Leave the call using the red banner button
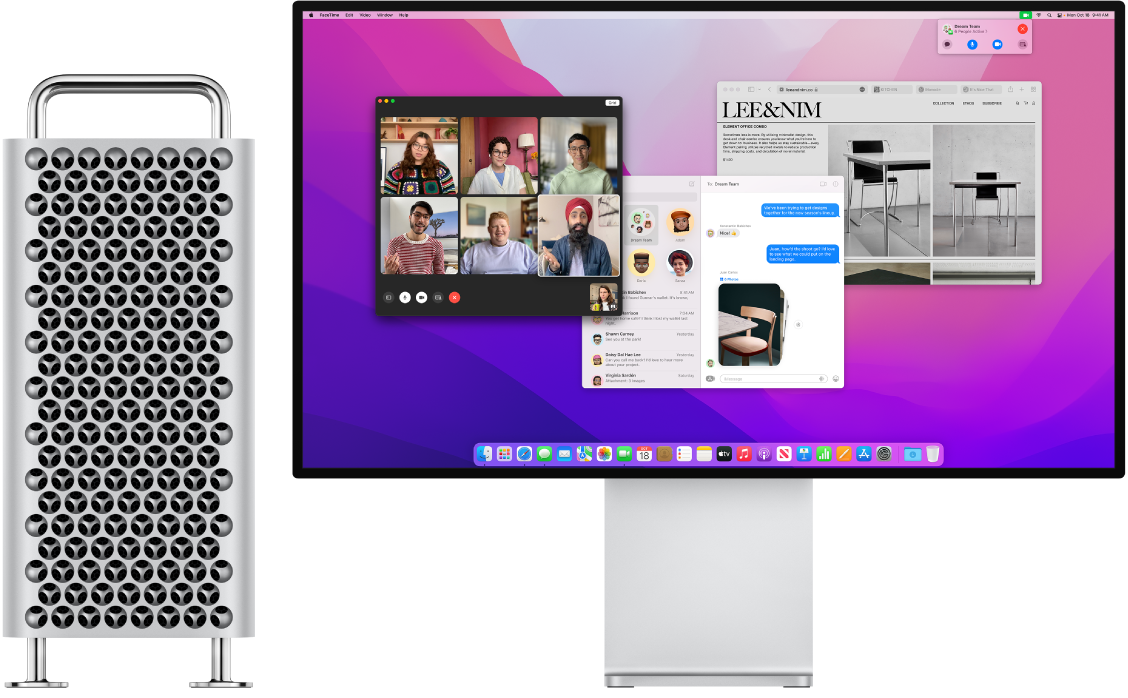The image size is (1128, 698). [1022, 29]
